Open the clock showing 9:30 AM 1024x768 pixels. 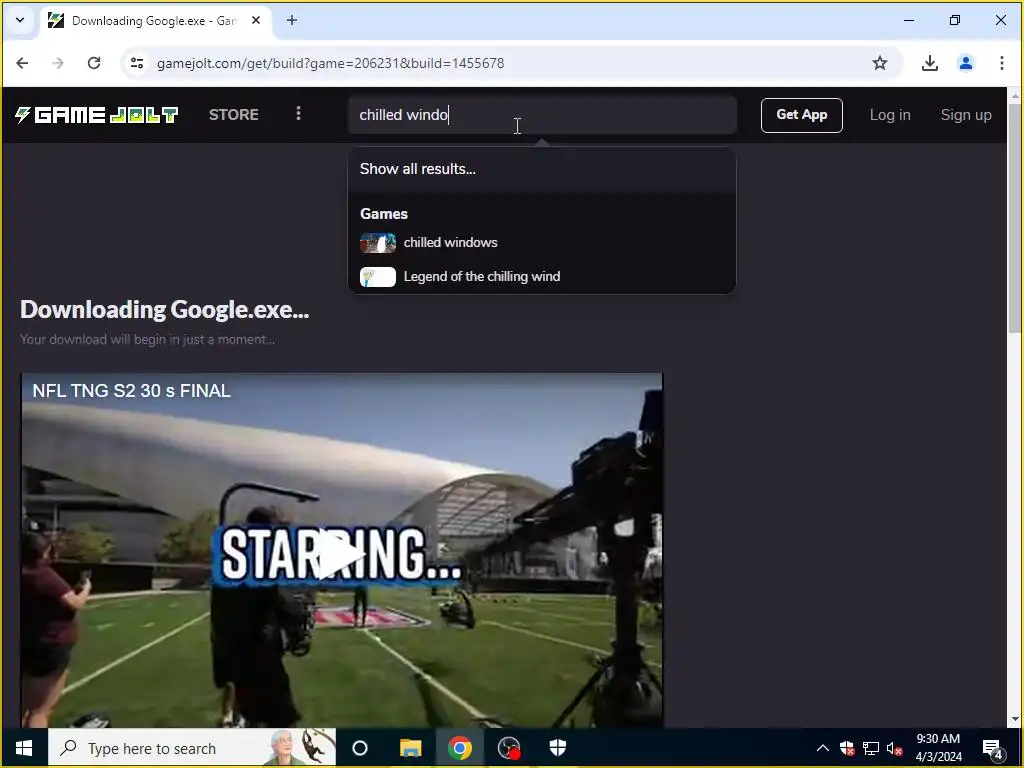pos(938,748)
